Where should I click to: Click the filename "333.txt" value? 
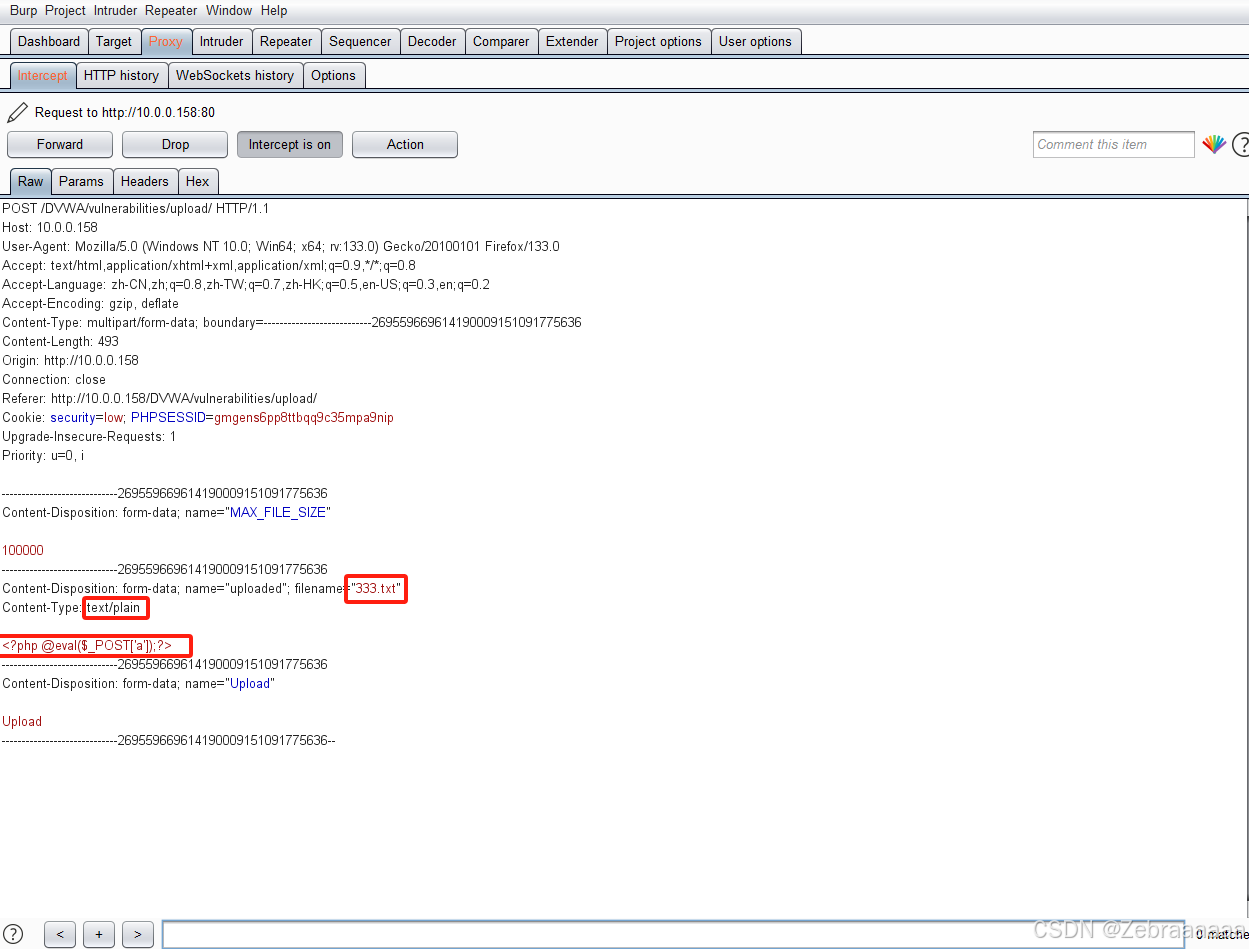(x=376, y=588)
